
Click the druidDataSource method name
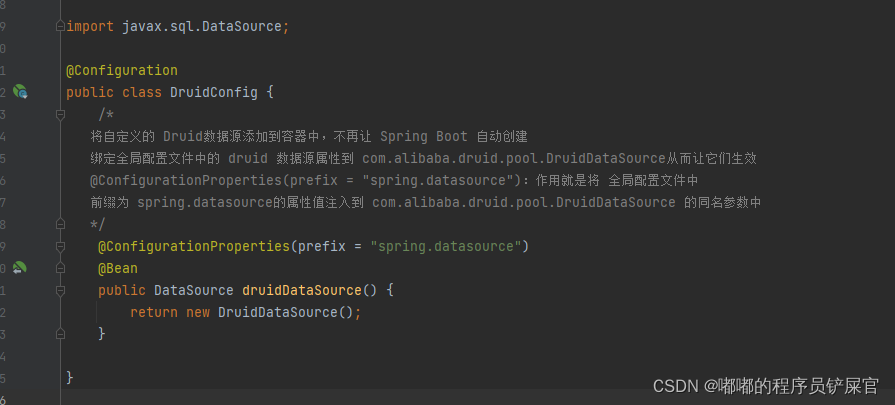(301, 290)
